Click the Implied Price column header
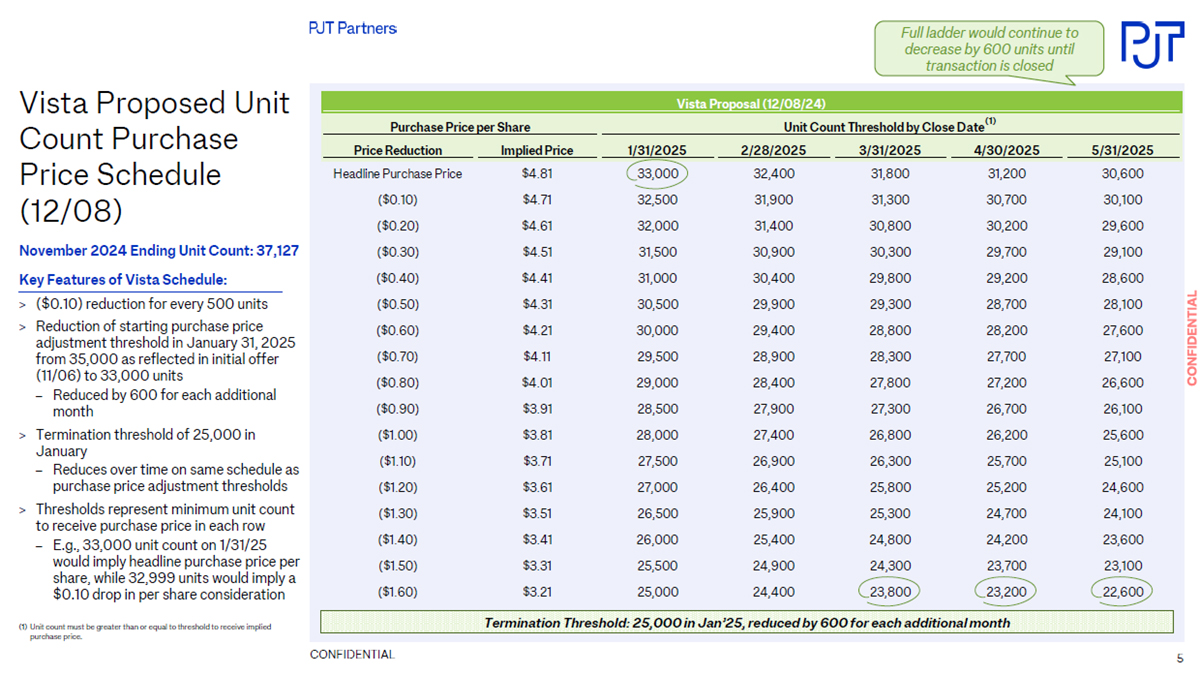 pyautogui.click(x=537, y=150)
